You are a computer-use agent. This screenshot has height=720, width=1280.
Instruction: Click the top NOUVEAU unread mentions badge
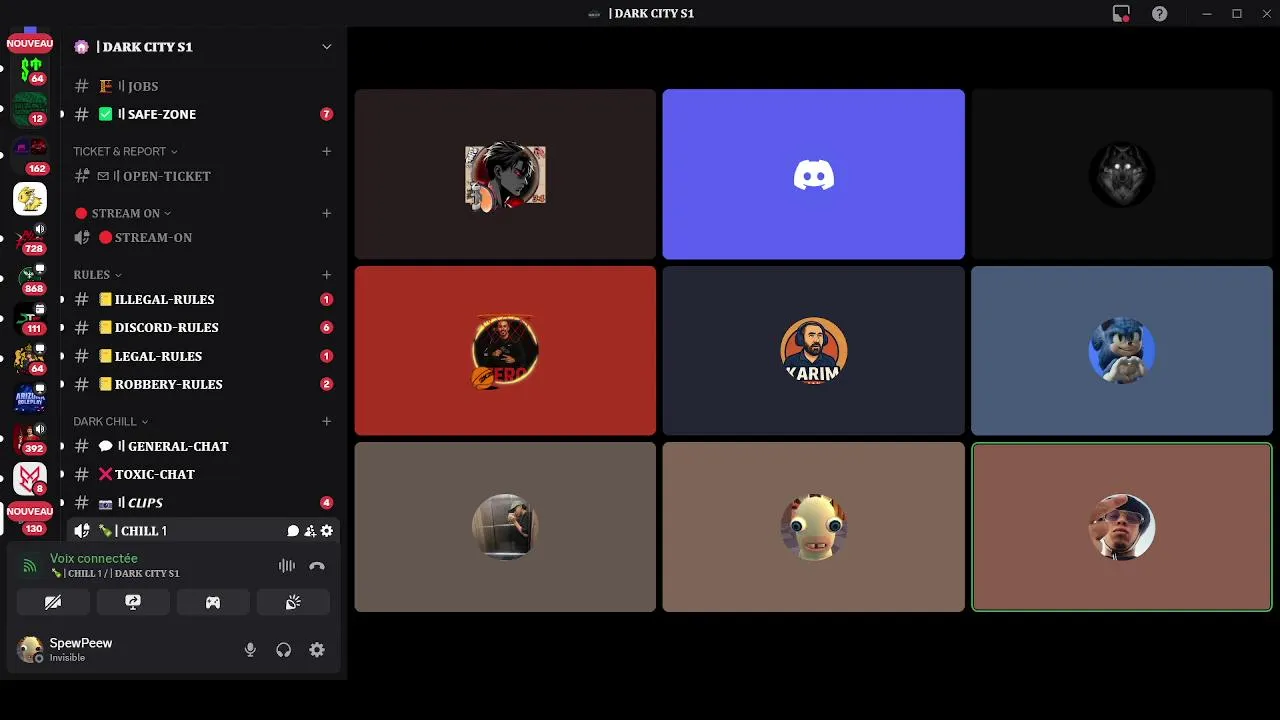30,43
